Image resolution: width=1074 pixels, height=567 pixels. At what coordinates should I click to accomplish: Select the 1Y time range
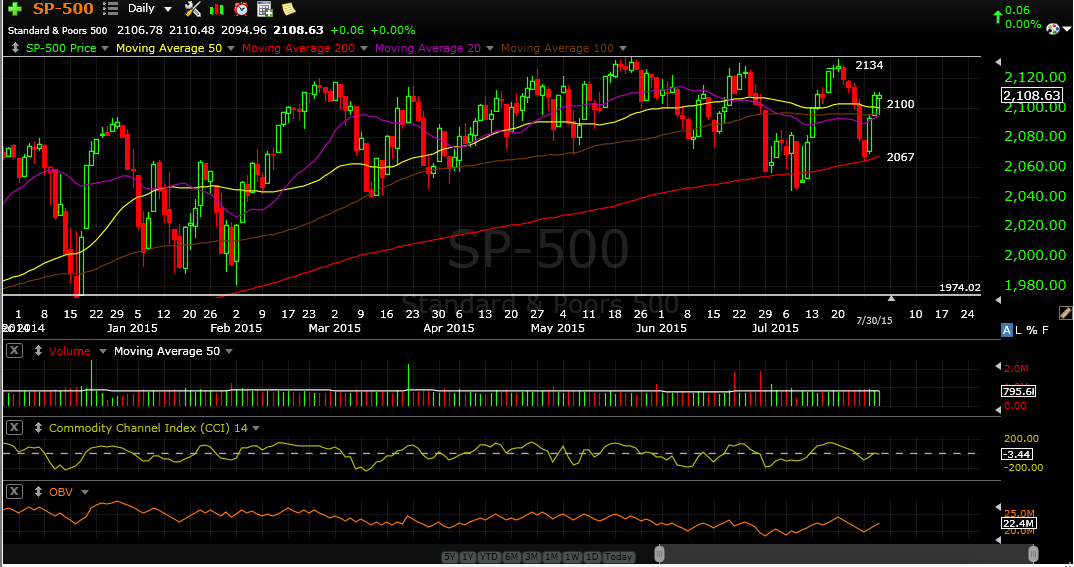(468, 557)
